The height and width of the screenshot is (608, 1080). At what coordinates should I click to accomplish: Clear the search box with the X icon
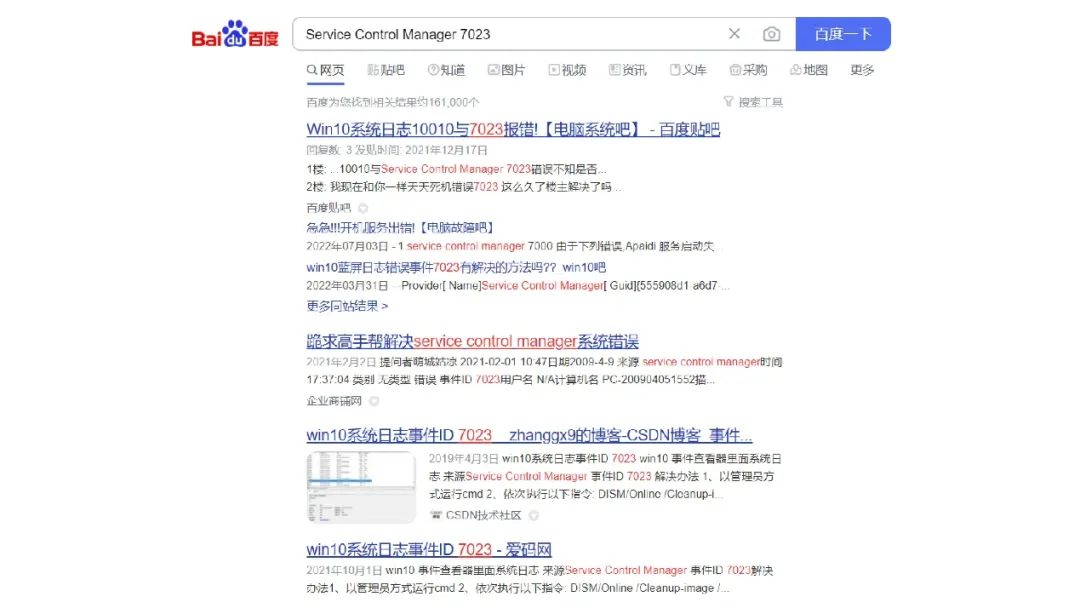coord(734,34)
